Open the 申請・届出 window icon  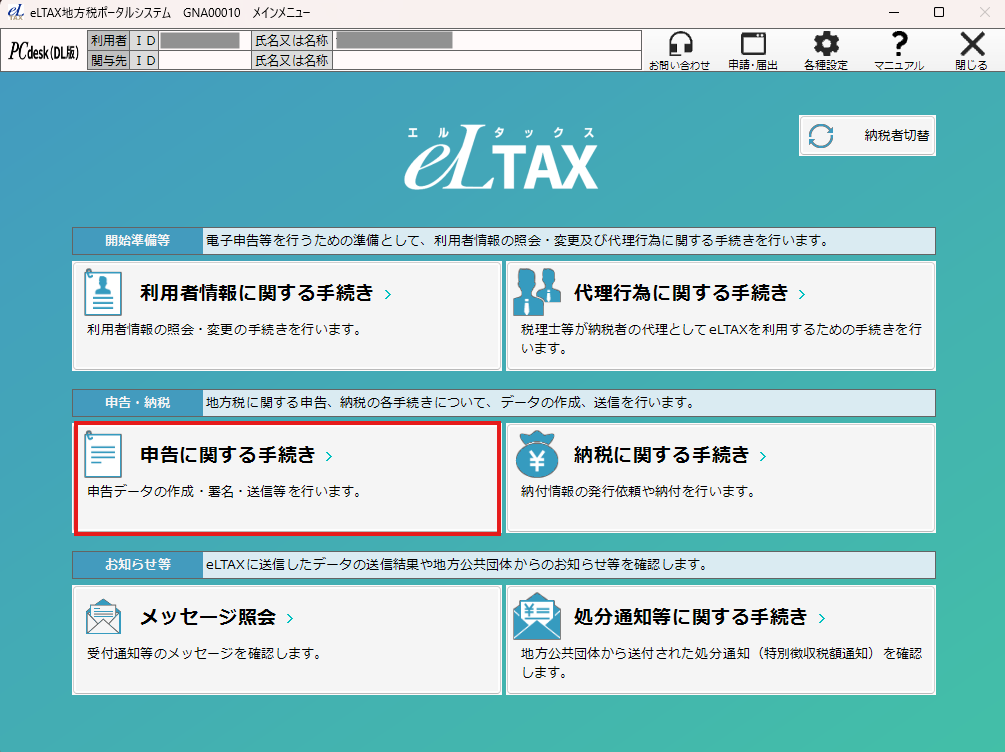coord(753,45)
